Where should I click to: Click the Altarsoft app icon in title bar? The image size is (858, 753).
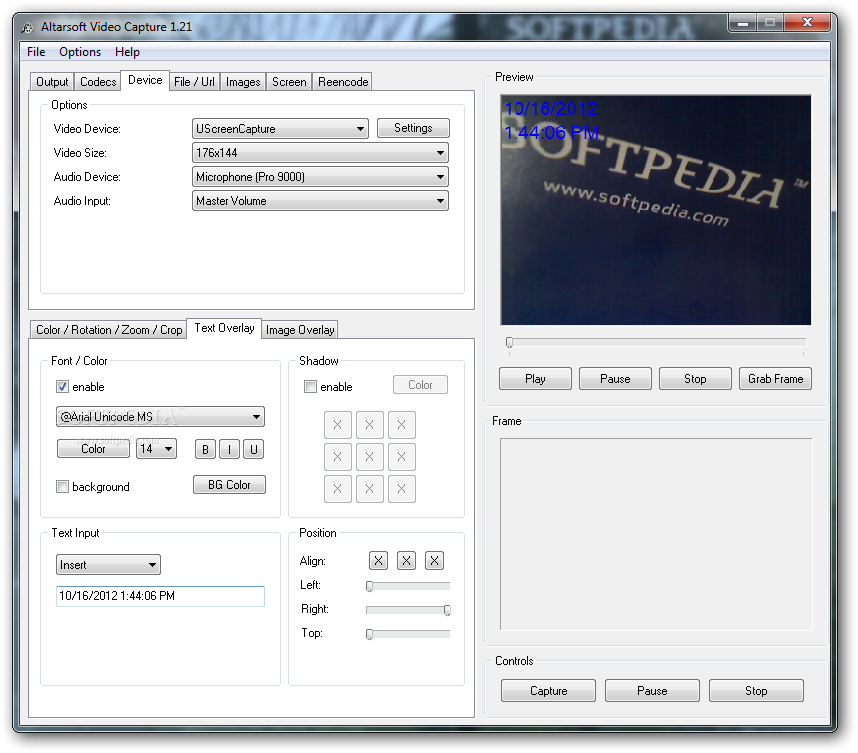[27, 27]
